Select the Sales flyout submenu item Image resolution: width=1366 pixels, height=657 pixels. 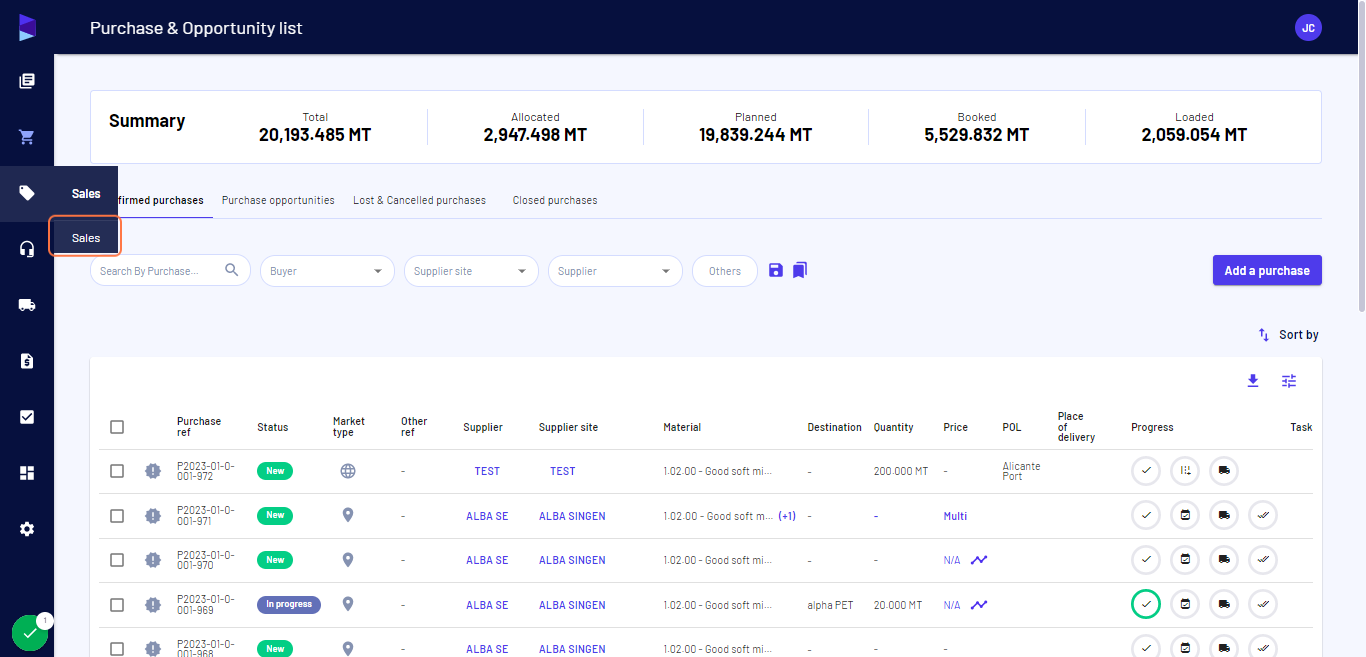86,238
